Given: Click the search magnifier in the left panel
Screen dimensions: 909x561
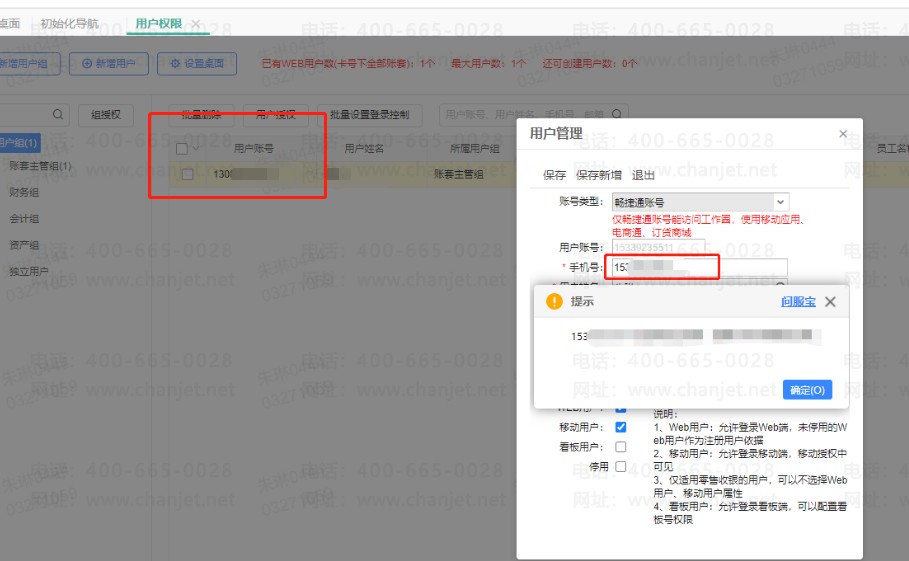Looking at the screenshot, I should [x=58, y=115].
